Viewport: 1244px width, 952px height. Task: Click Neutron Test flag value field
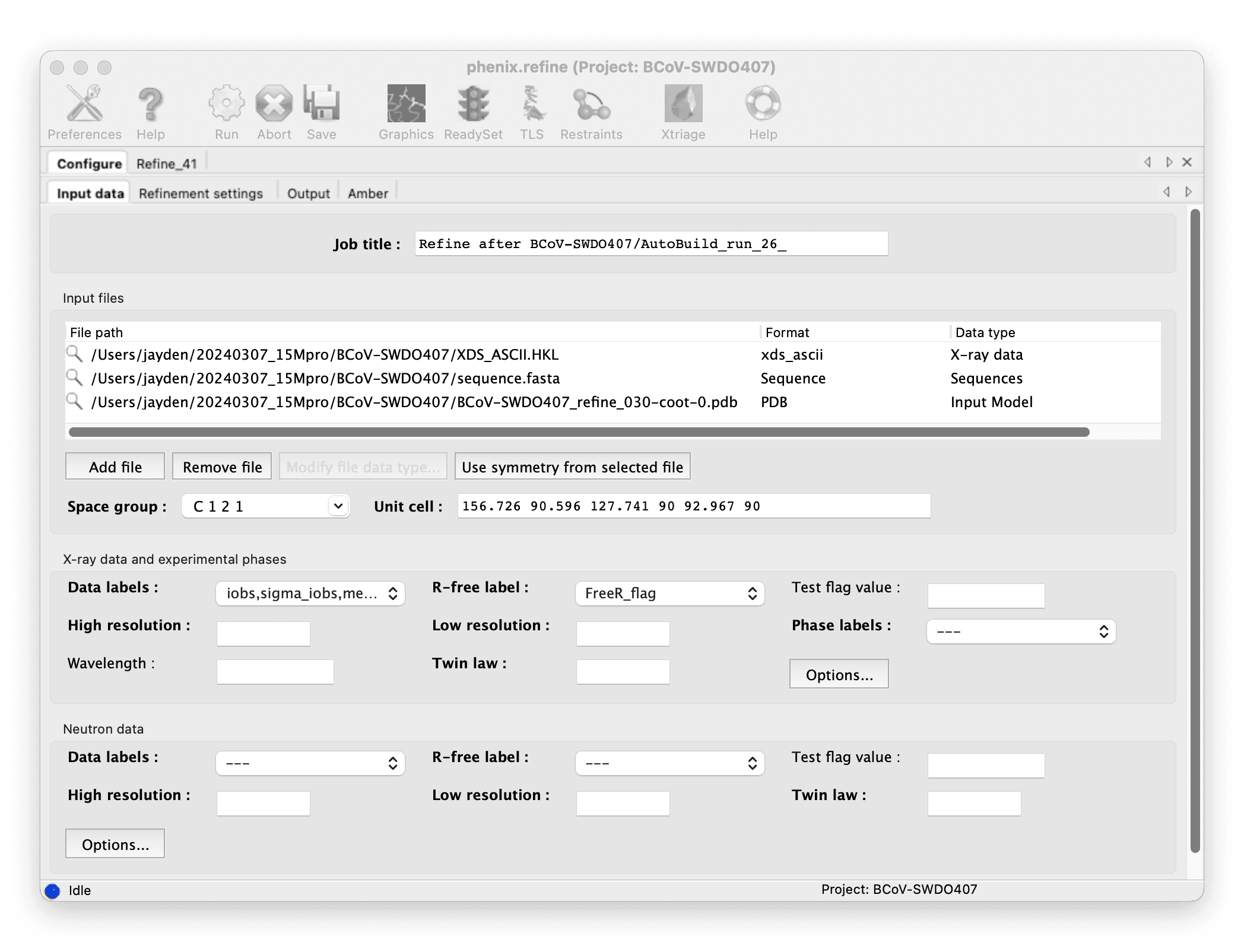pyautogui.click(x=986, y=766)
